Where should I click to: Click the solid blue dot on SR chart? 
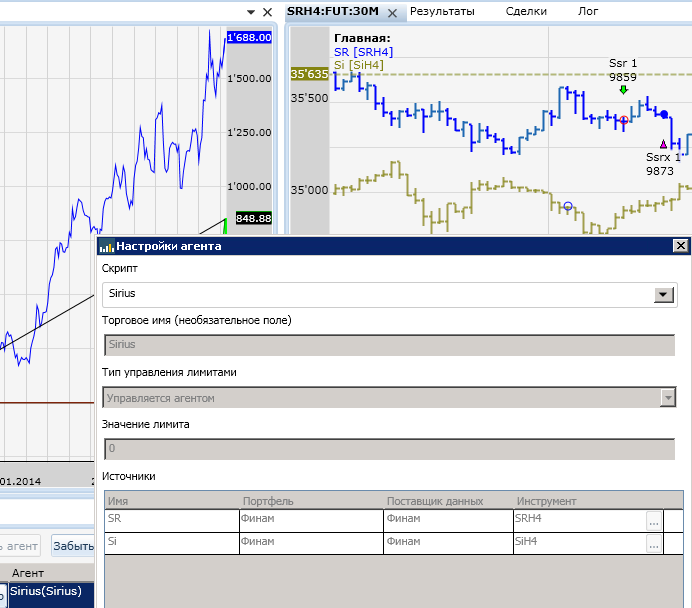coord(665,115)
